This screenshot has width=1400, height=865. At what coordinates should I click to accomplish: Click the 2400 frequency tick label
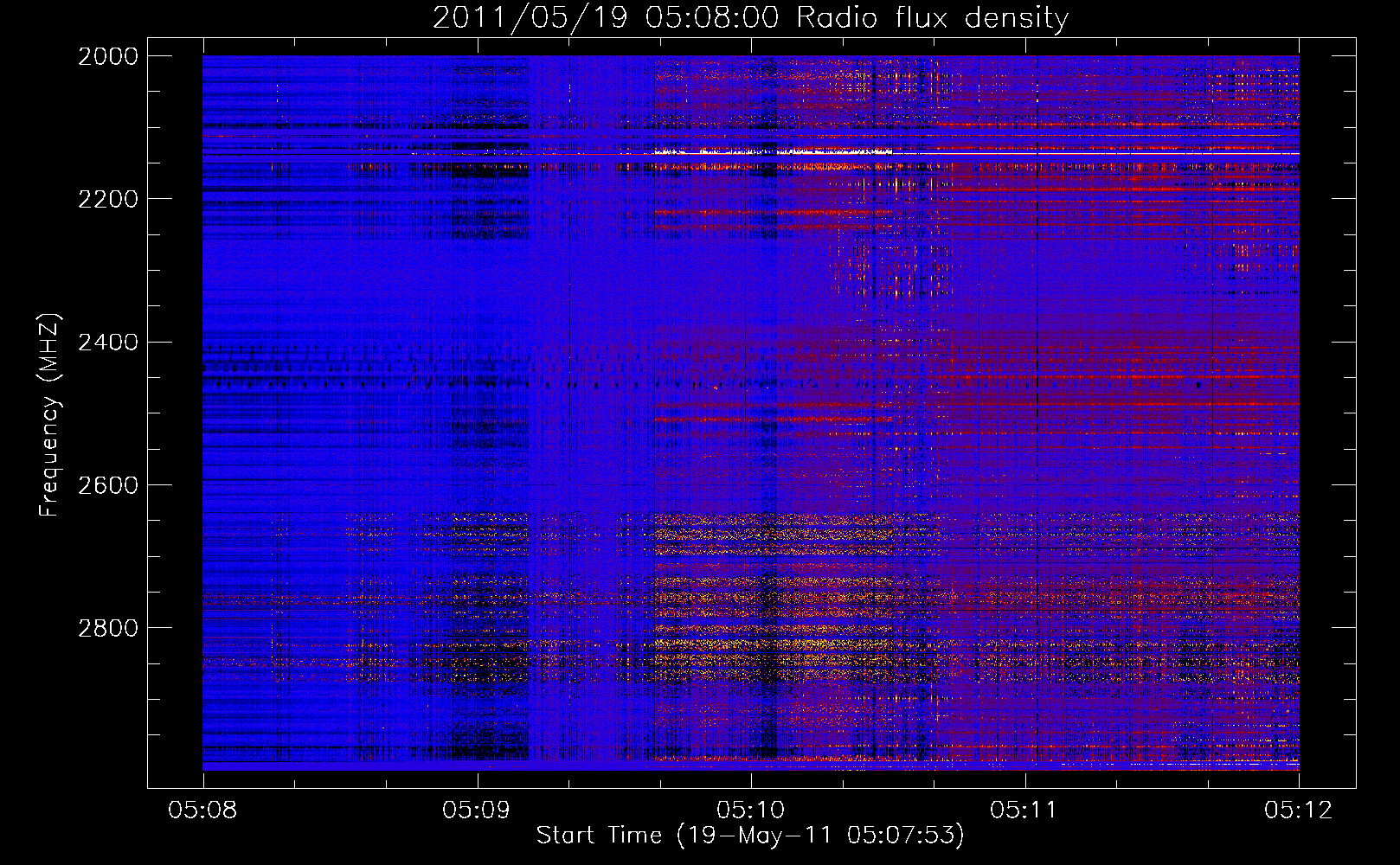108,343
